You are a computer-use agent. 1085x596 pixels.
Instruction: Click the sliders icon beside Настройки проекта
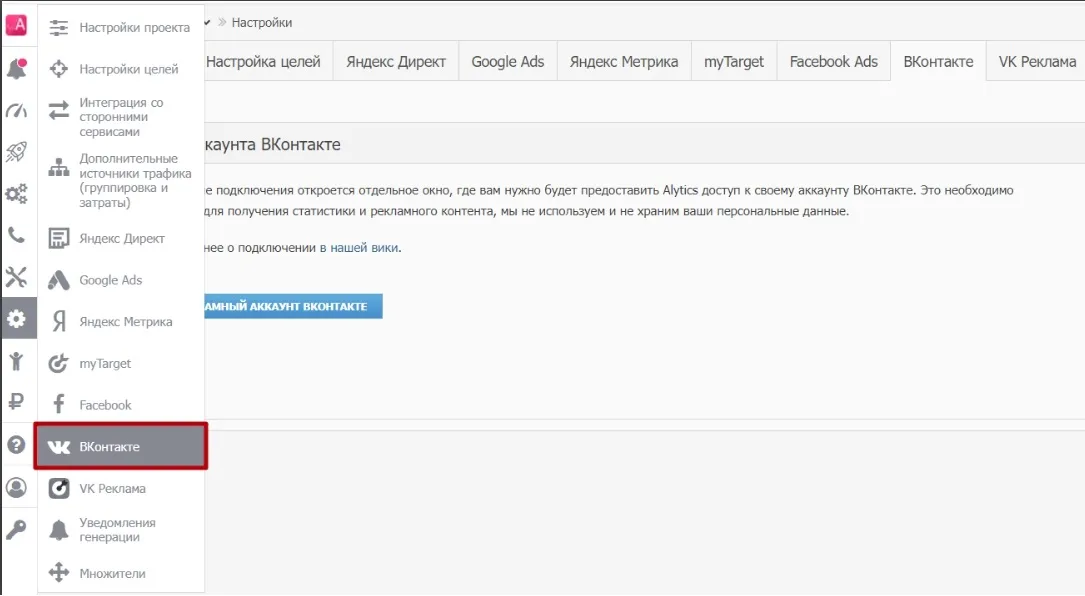pyautogui.click(x=59, y=28)
